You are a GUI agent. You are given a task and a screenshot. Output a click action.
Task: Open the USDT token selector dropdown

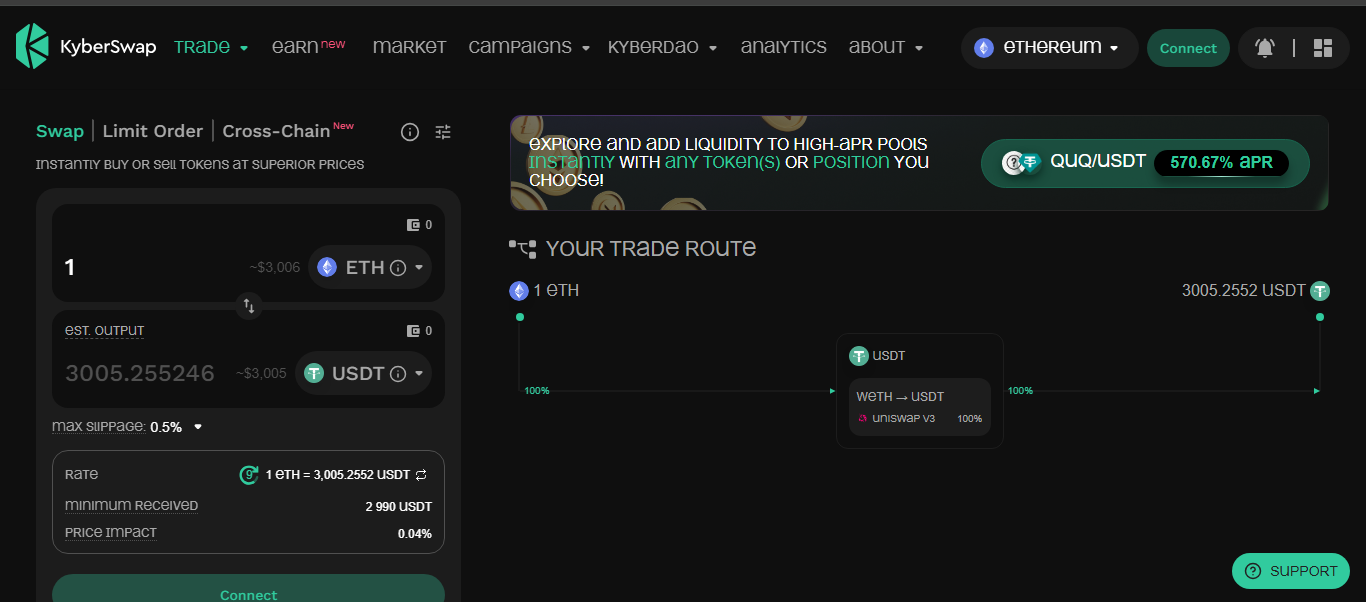click(x=363, y=373)
